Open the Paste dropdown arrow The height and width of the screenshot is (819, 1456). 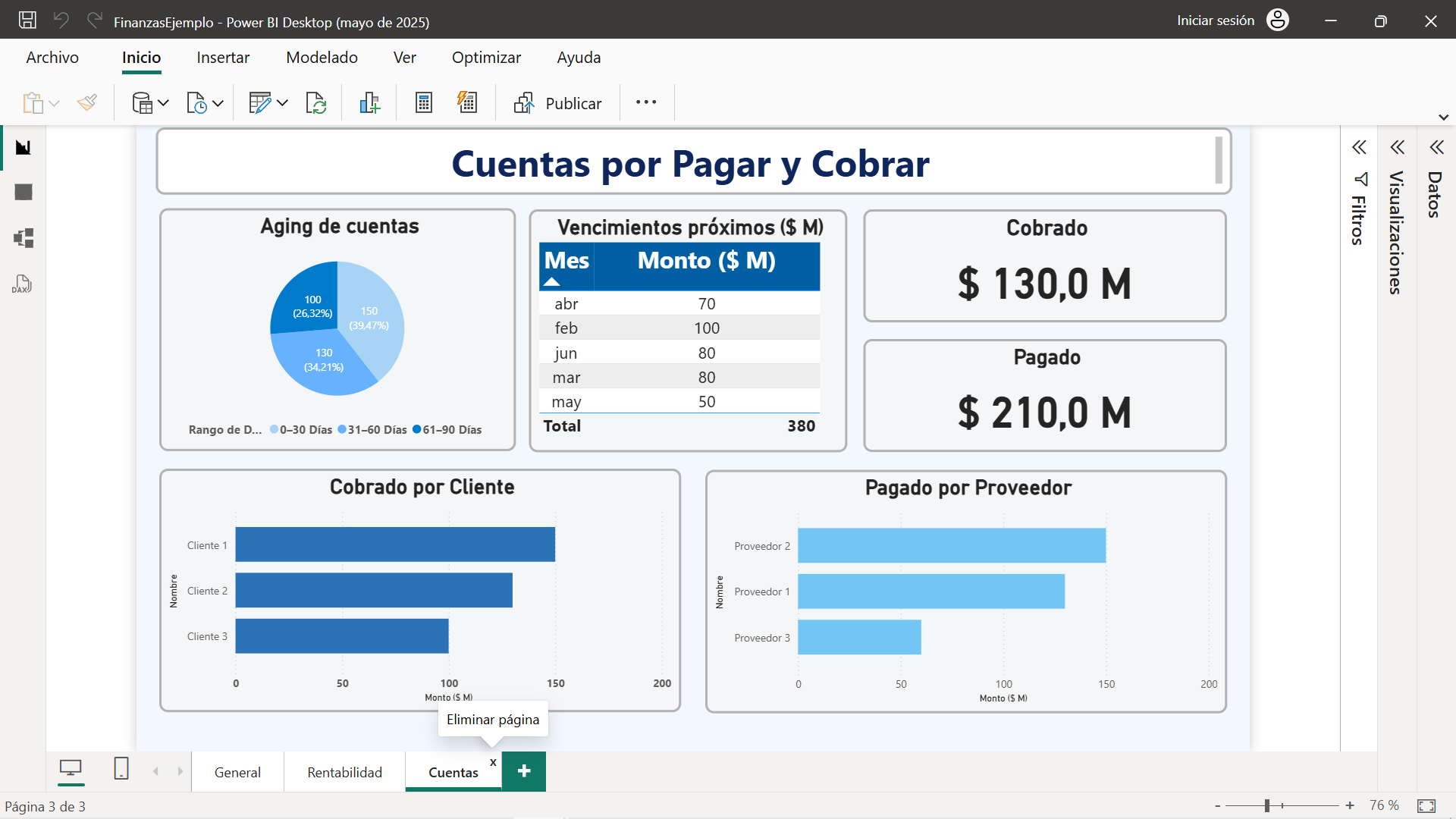pos(54,103)
